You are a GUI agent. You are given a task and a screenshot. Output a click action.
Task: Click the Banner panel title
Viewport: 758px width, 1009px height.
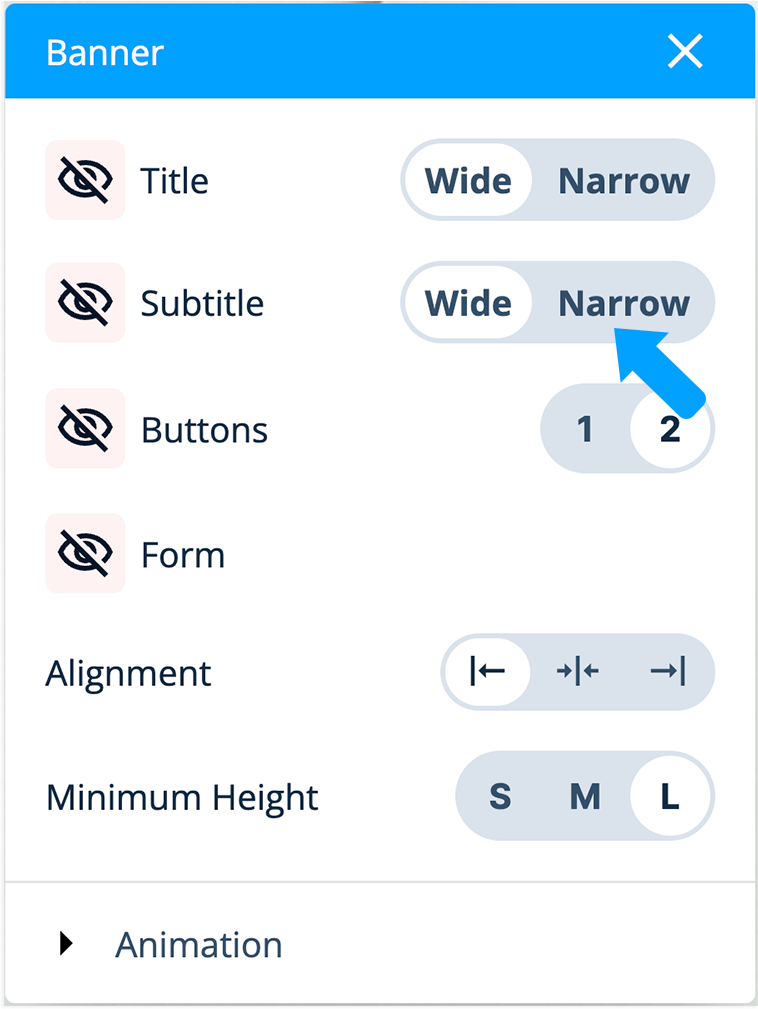[x=105, y=52]
